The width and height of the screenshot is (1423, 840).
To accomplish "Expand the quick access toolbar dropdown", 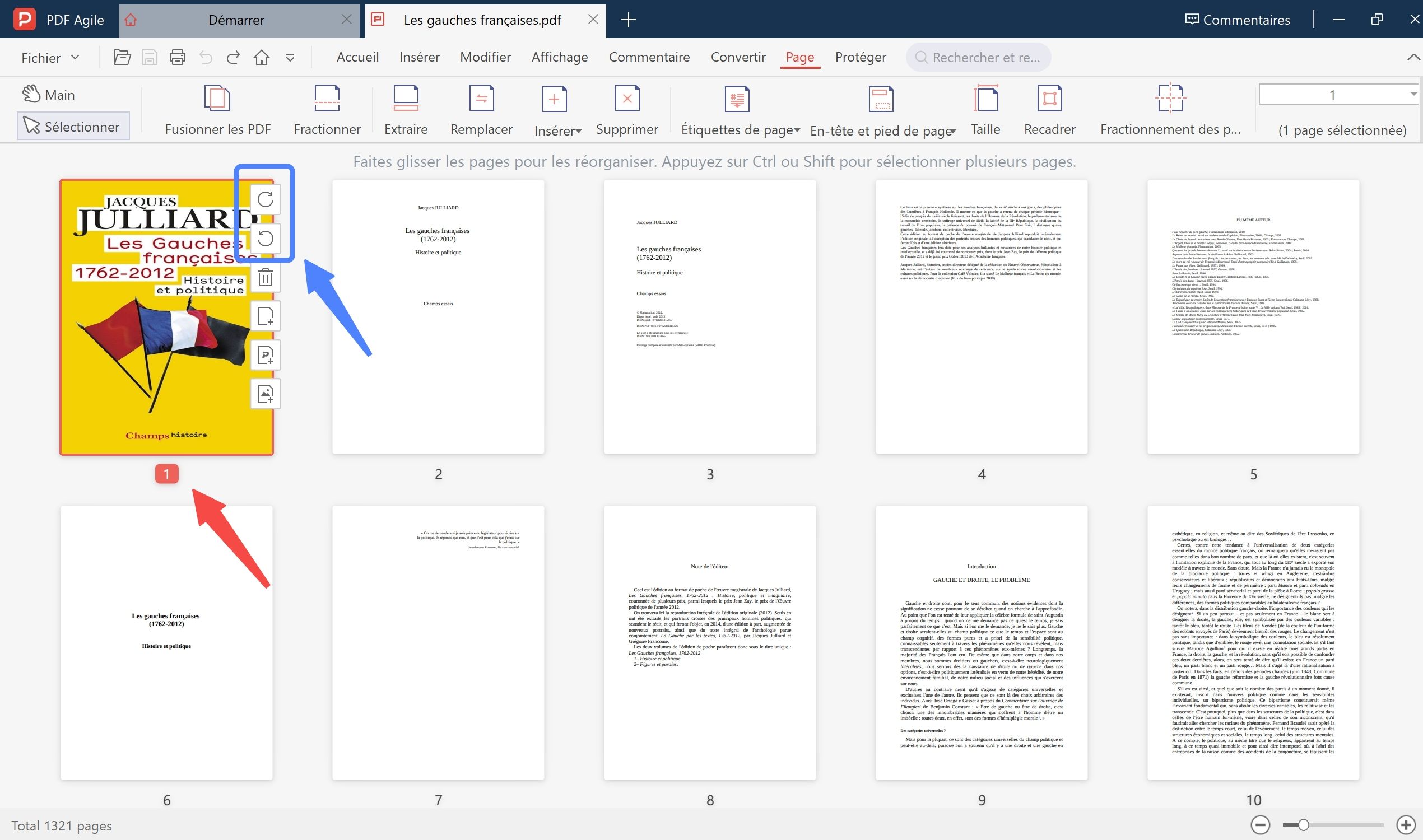I will (290, 58).
